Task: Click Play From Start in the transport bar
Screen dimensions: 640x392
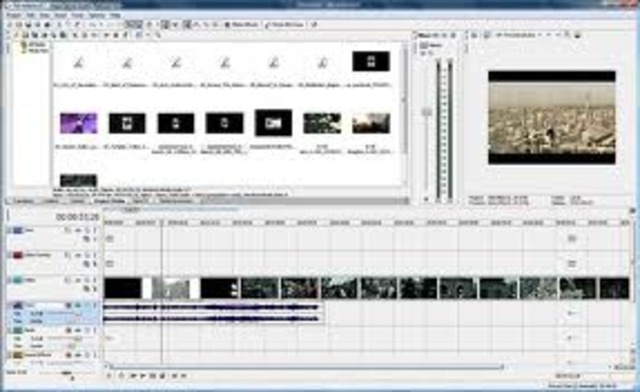Action: [x=133, y=376]
